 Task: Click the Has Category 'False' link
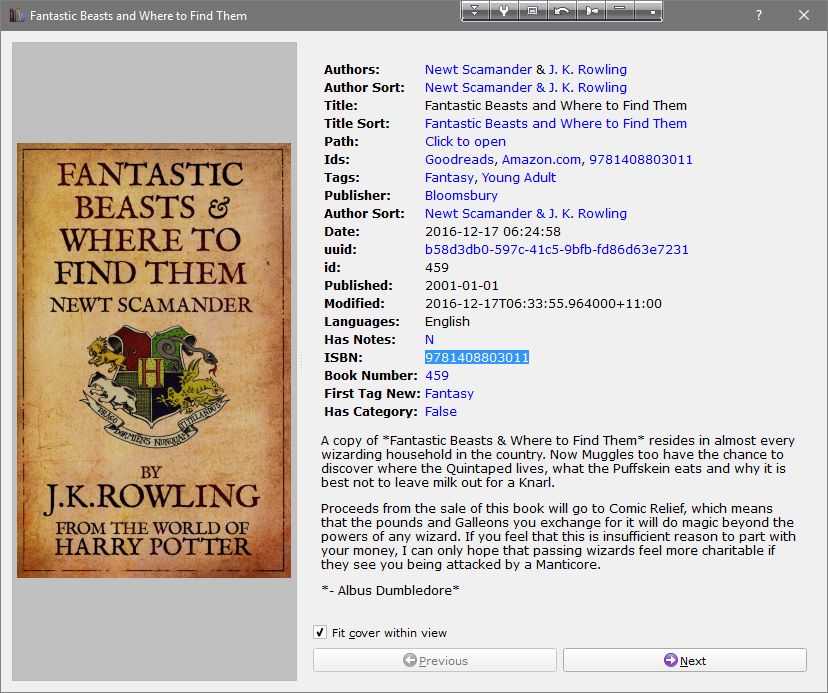pyautogui.click(x=441, y=411)
